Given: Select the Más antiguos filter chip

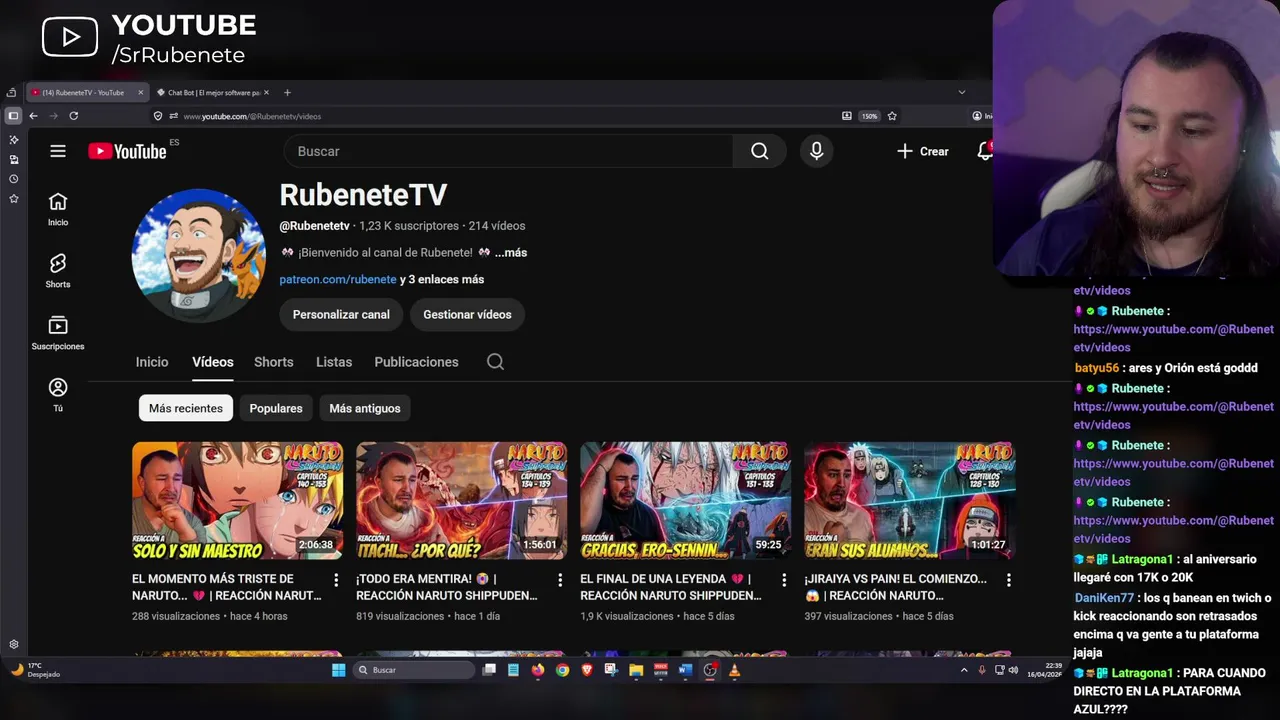Looking at the screenshot, I should [x=365, y=408].
